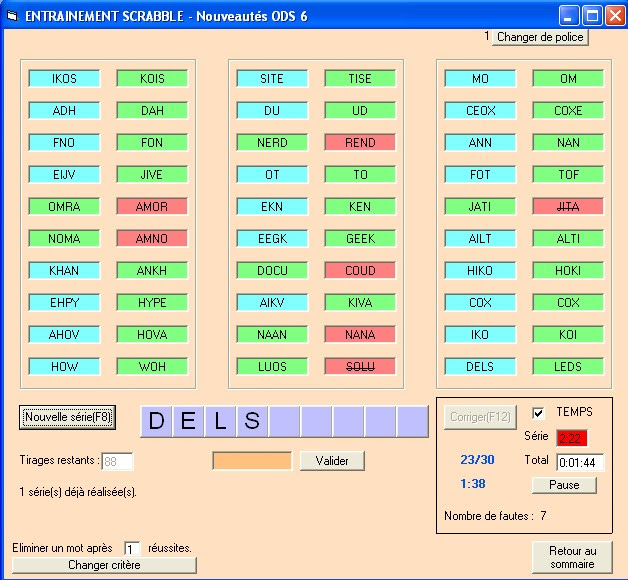Maximize the Entrainement Scrabble window
Image resolution: width=628 pixels, height=580 pixels.
tap(592, 16)
